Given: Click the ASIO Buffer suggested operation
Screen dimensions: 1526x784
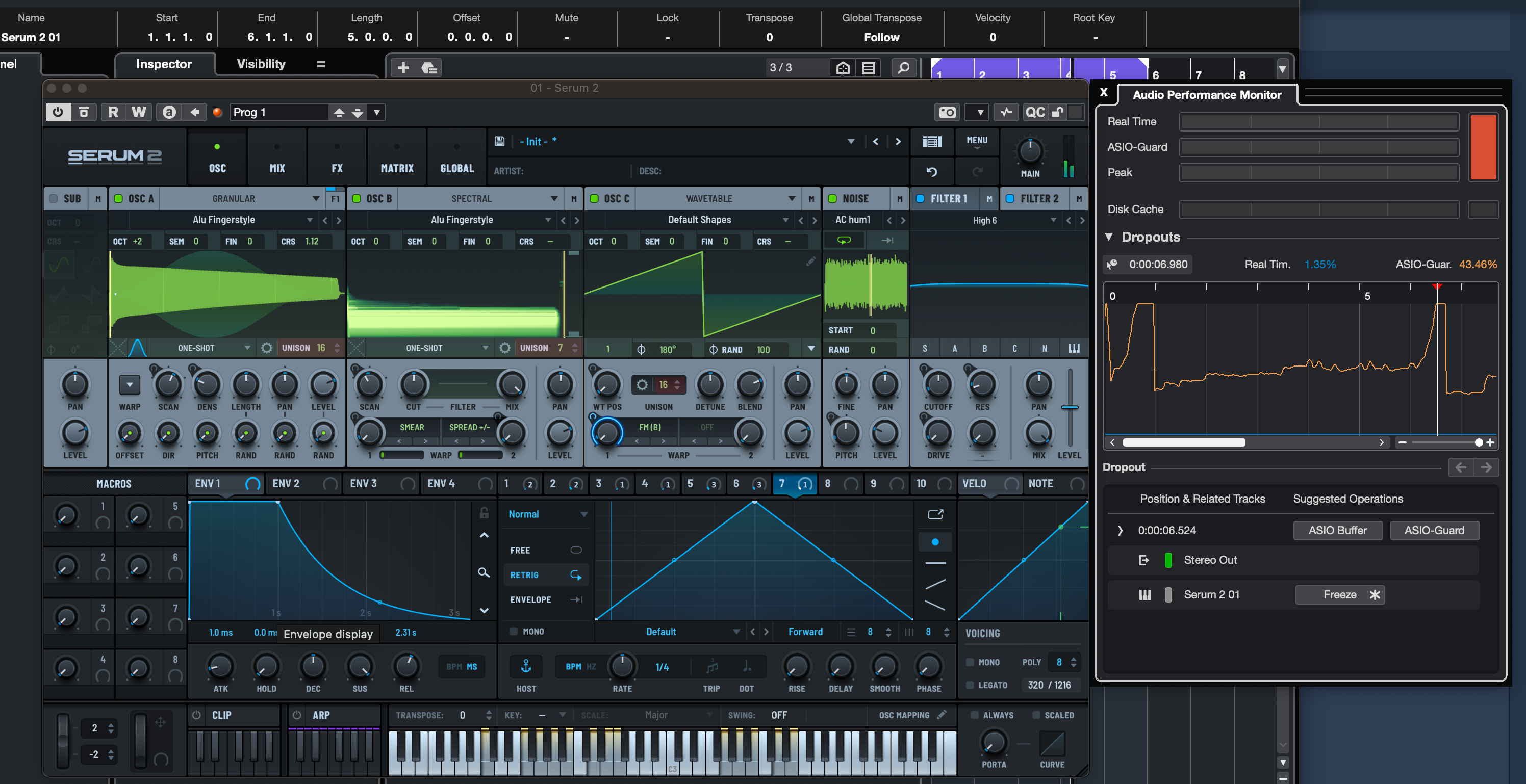Looking at the screenshot, I should pos(1338,530).
